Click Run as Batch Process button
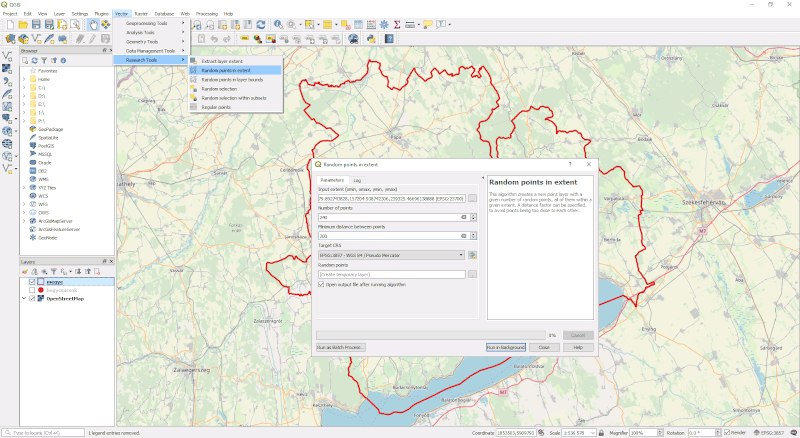The image size is (800, 438). coord(340,347)
